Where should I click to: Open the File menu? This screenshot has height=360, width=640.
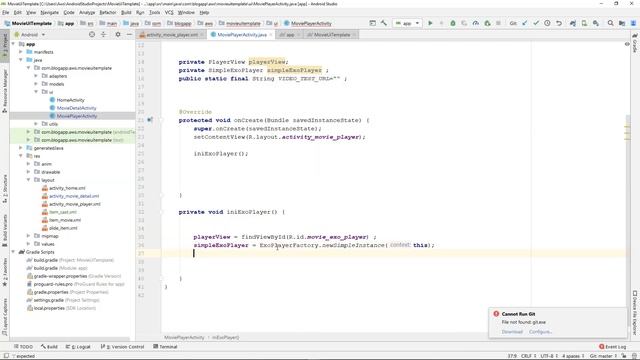click(6, 13)
